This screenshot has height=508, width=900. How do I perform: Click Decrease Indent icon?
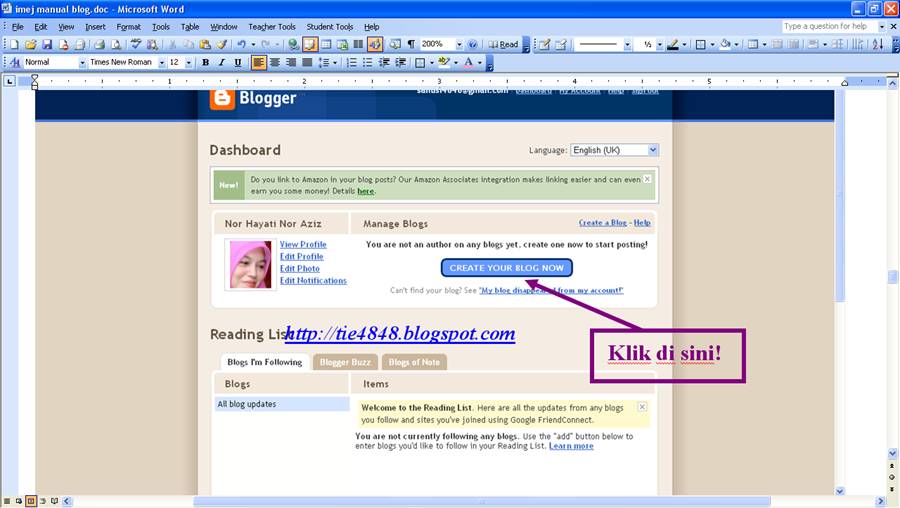pyautogui.click(x=385, y=62)
